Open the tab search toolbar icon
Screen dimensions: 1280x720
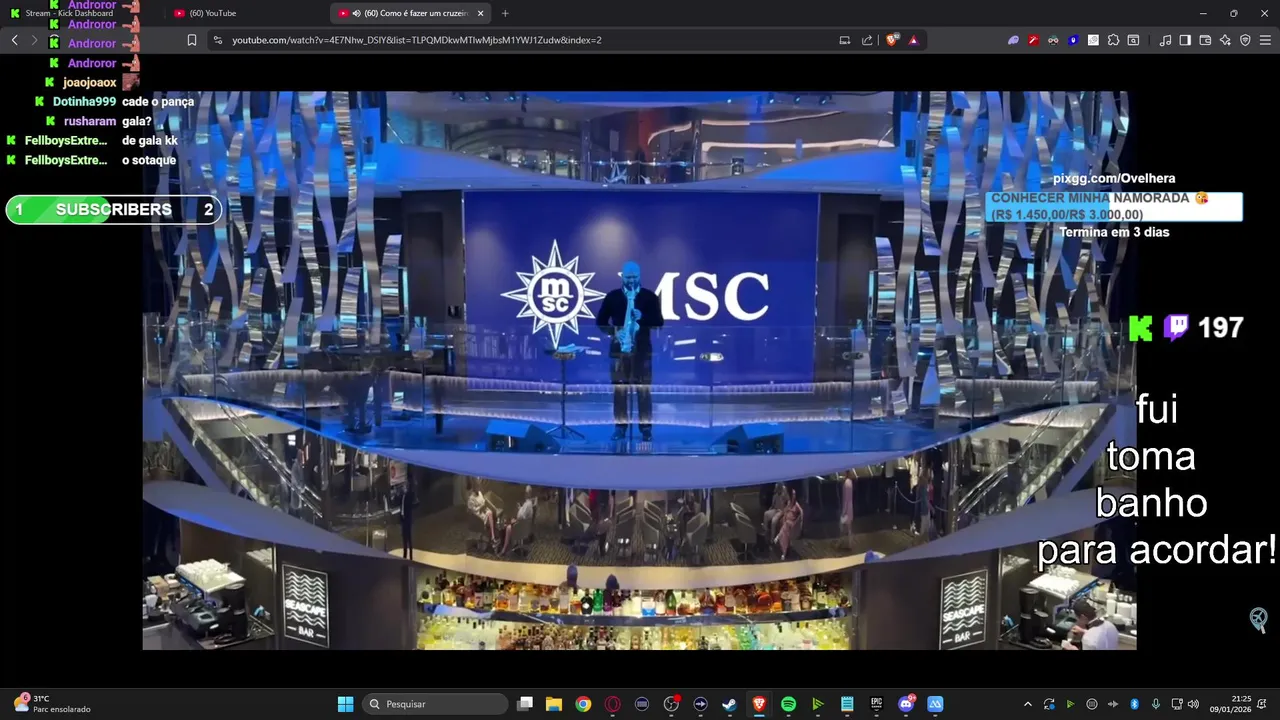(1133, 40)
